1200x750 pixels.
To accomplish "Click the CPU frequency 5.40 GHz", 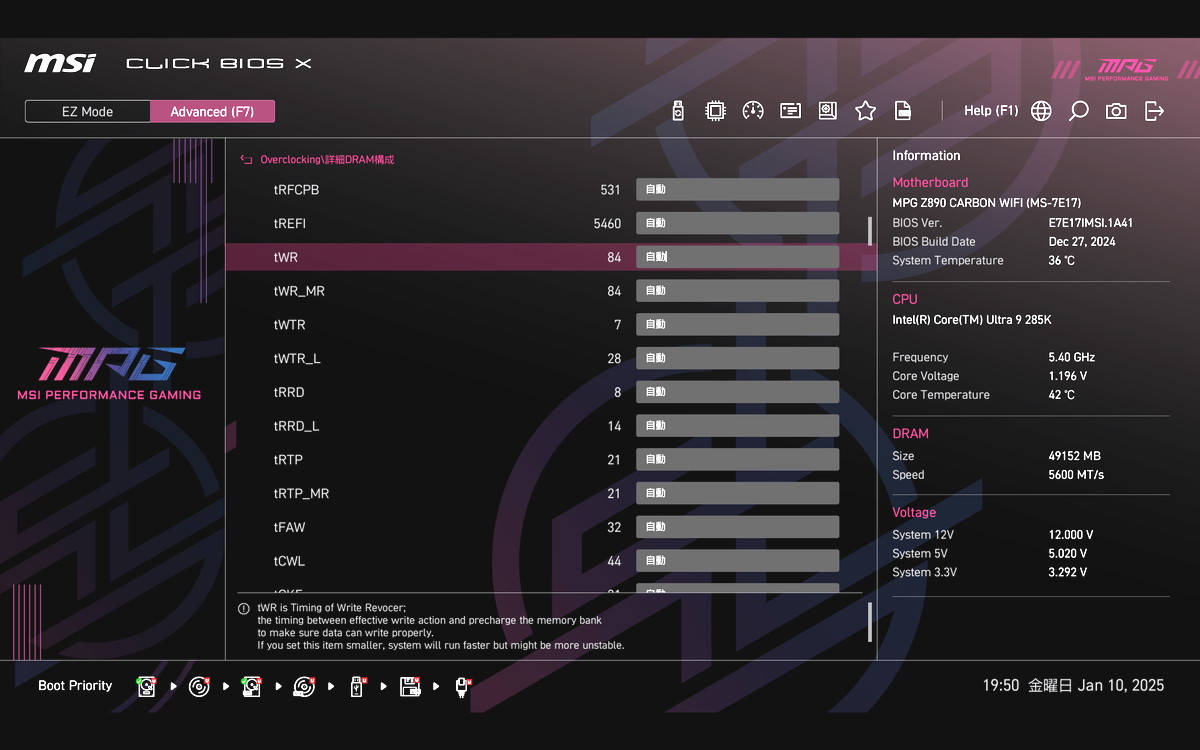I will pyautogui.click(x=1071, y=357).
